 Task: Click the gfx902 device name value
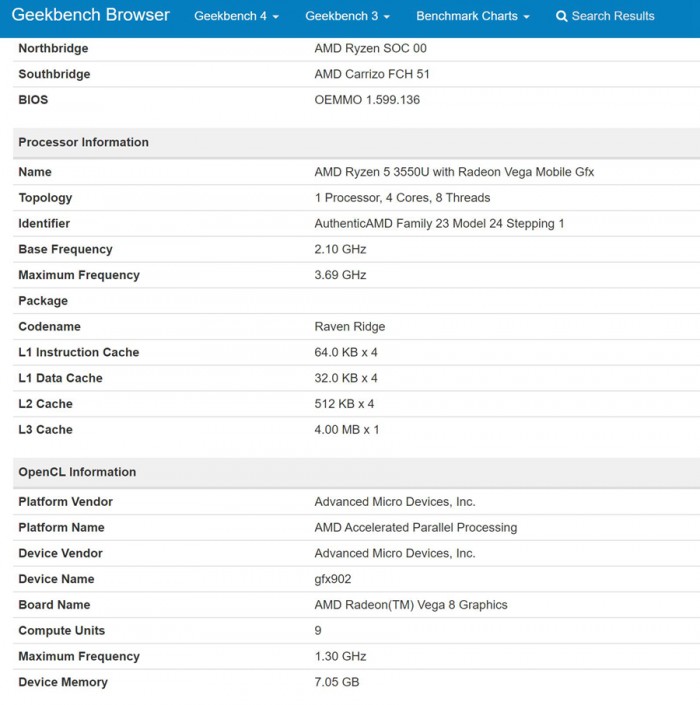(x=332, y=579)
